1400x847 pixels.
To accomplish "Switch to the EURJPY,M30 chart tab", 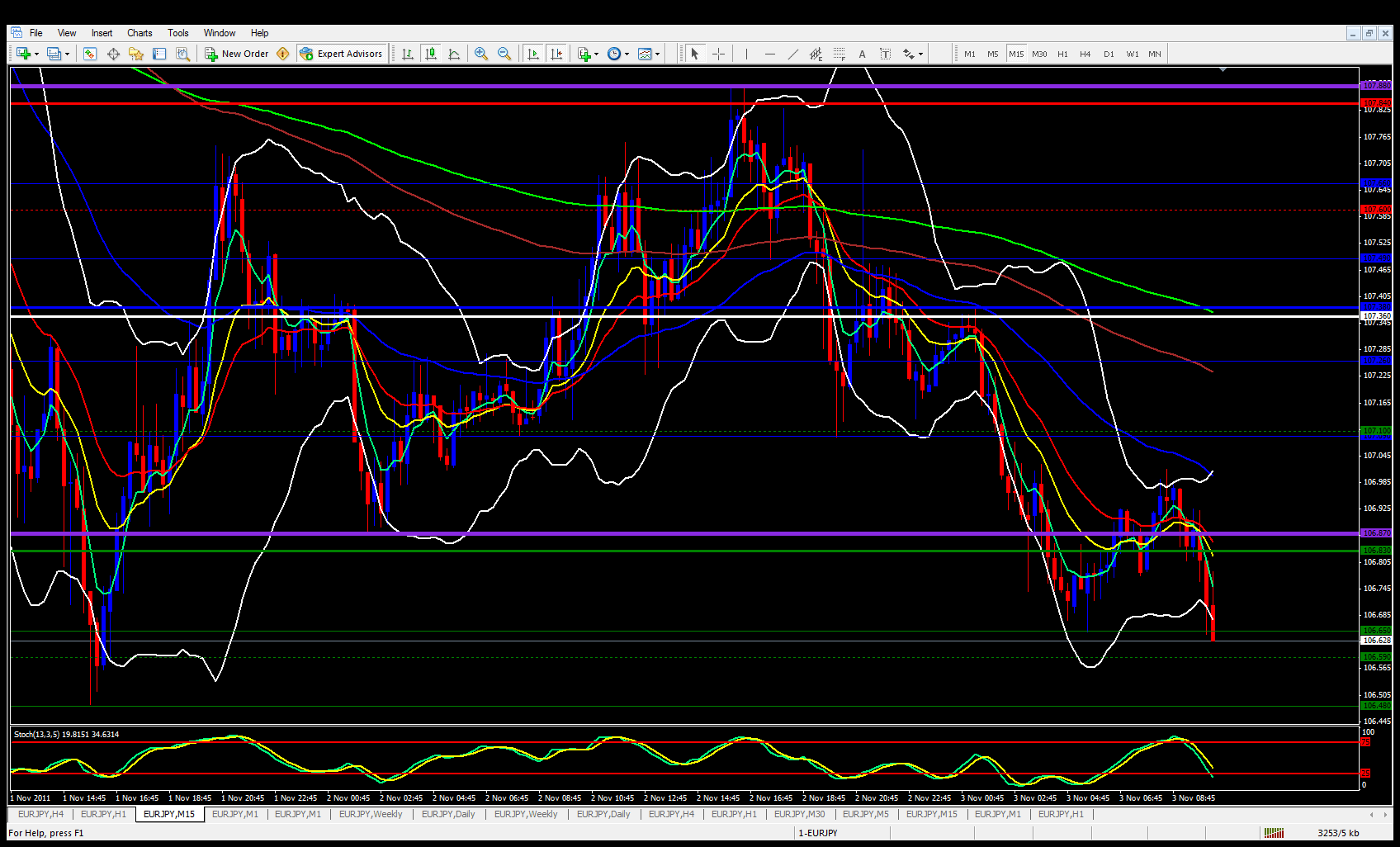I will coord(799,814).
